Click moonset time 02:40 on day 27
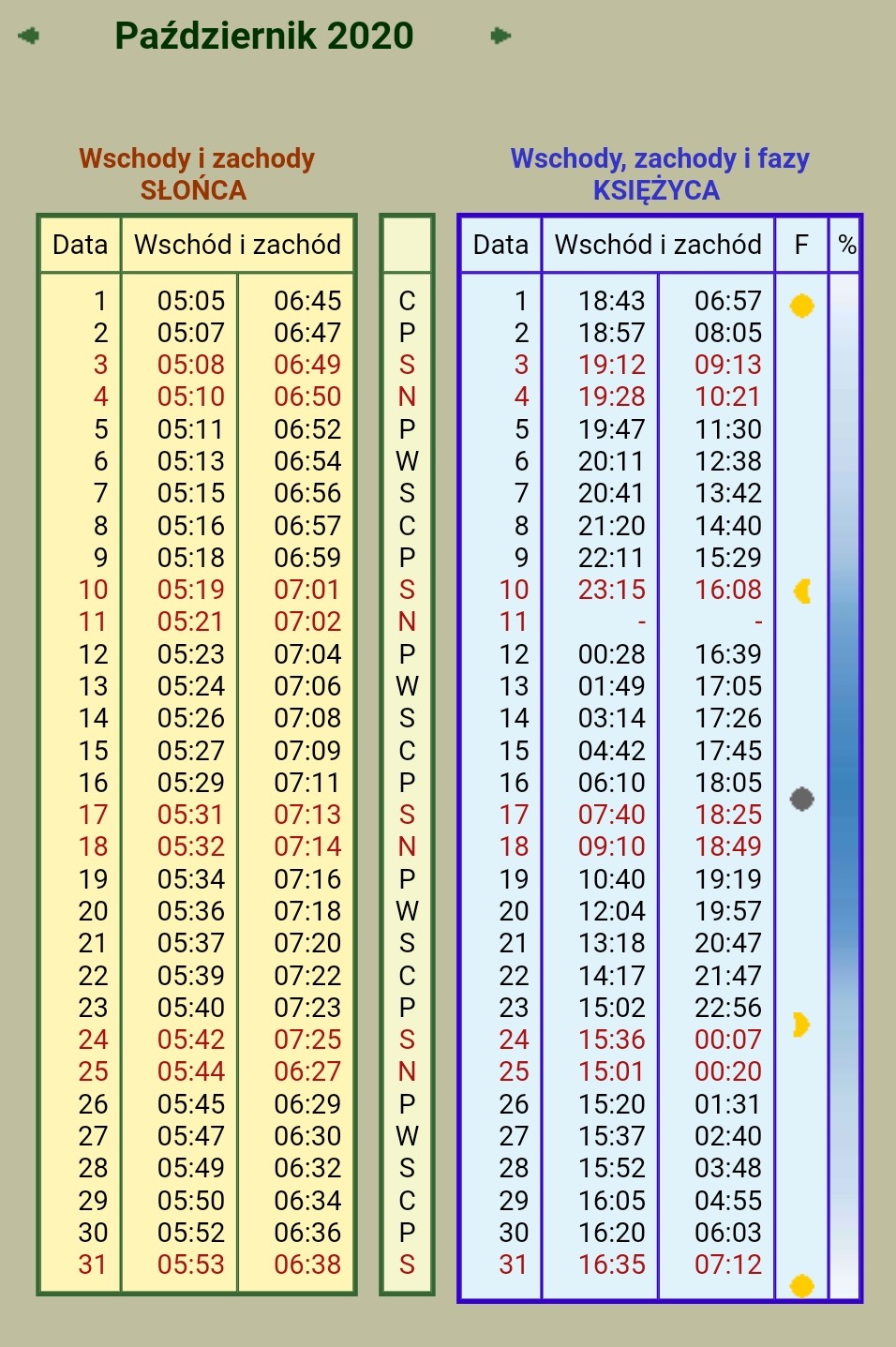The image size is (896, 1347). tap(728, 1136)
